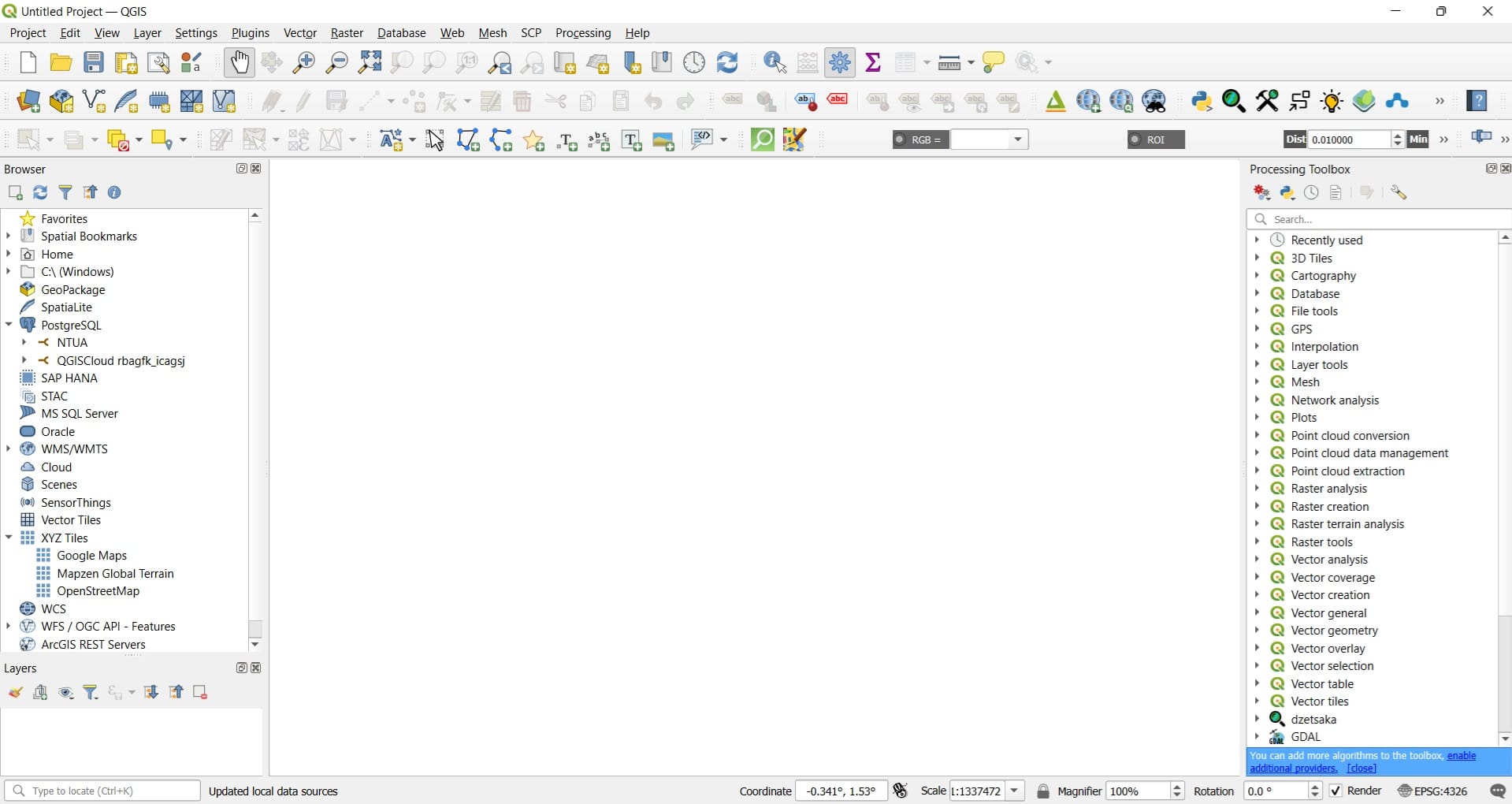
Task: Increase Magnifier with the up stepper arrow
Action: [1178, 787]
